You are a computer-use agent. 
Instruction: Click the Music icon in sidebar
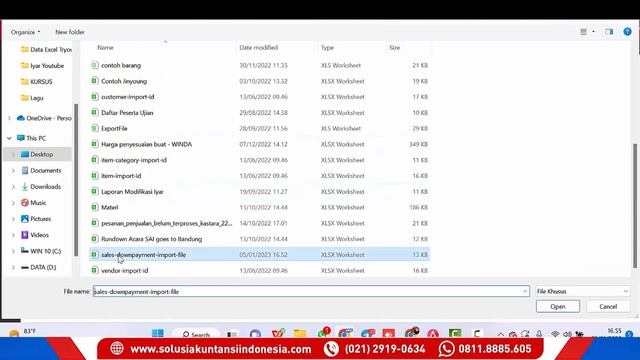(25, 202)
